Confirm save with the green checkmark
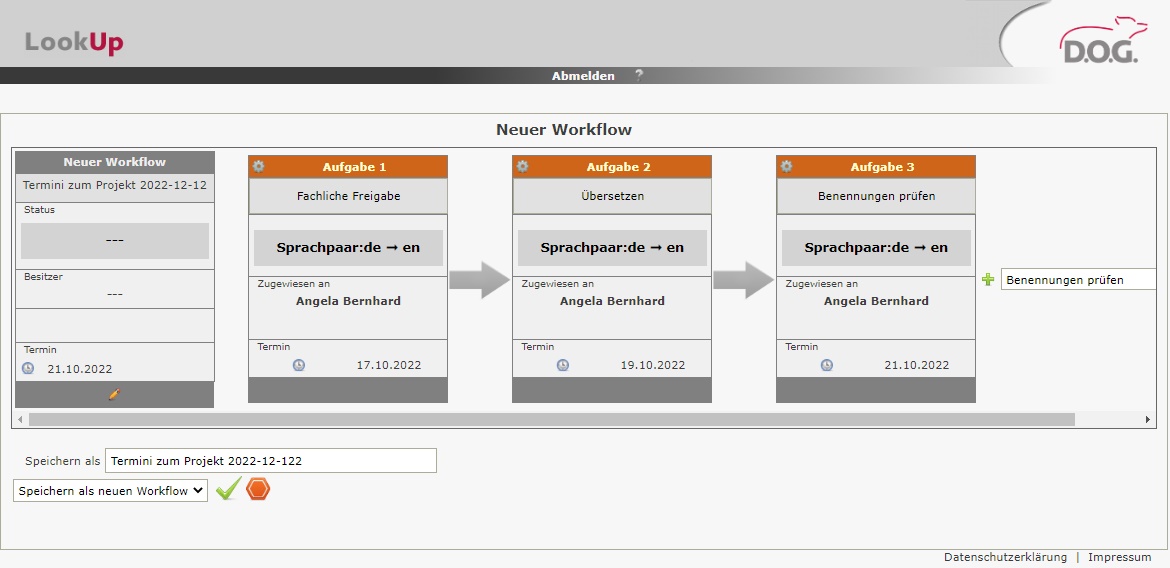 coord(228,490)
